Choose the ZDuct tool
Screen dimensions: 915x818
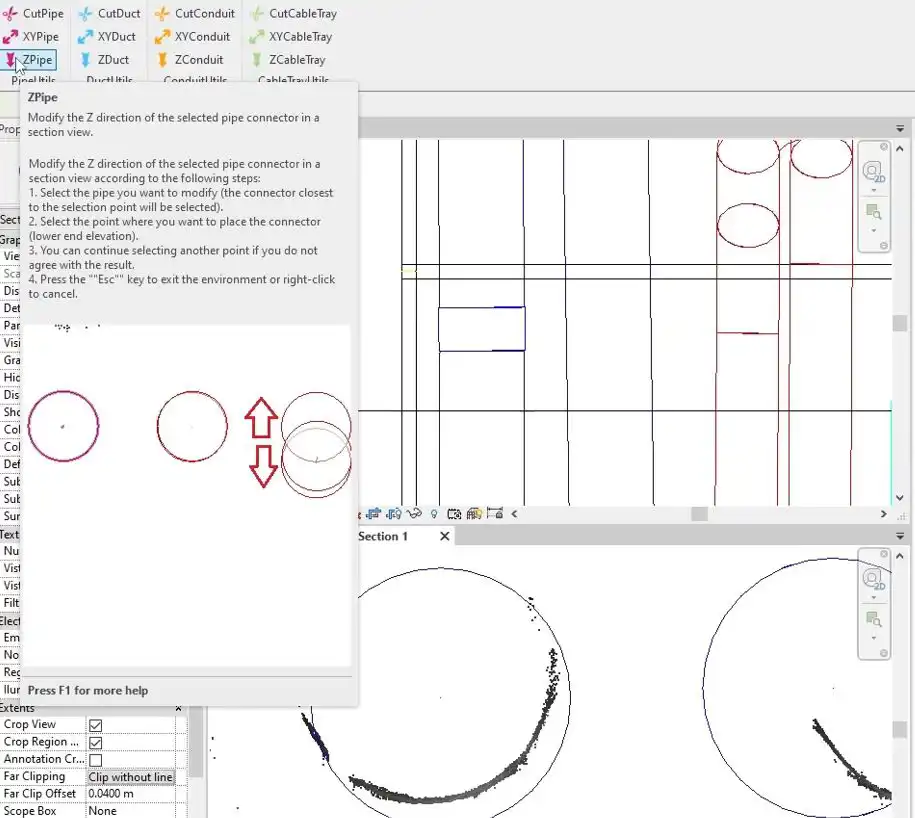[x=104, y=60]
